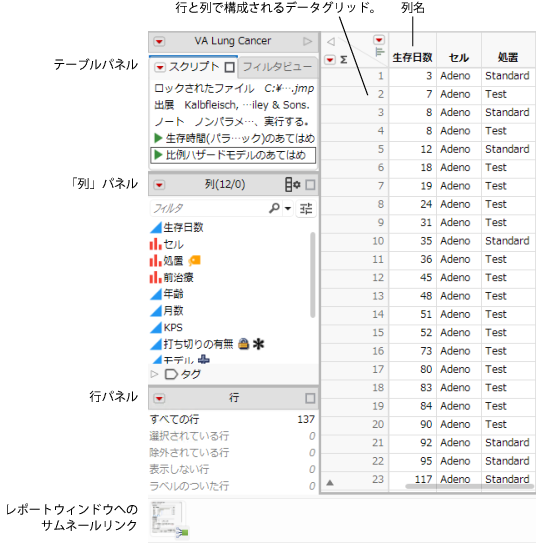Select the スクリプト tab
The image size is (539, 544).
click(193, 67)
